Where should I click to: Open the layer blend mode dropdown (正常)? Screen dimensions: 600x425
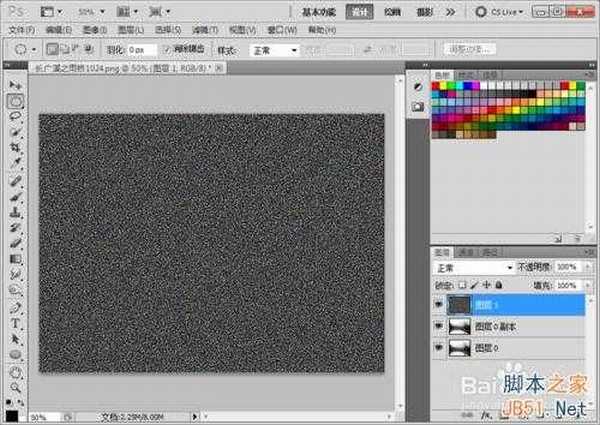point(470,269)
